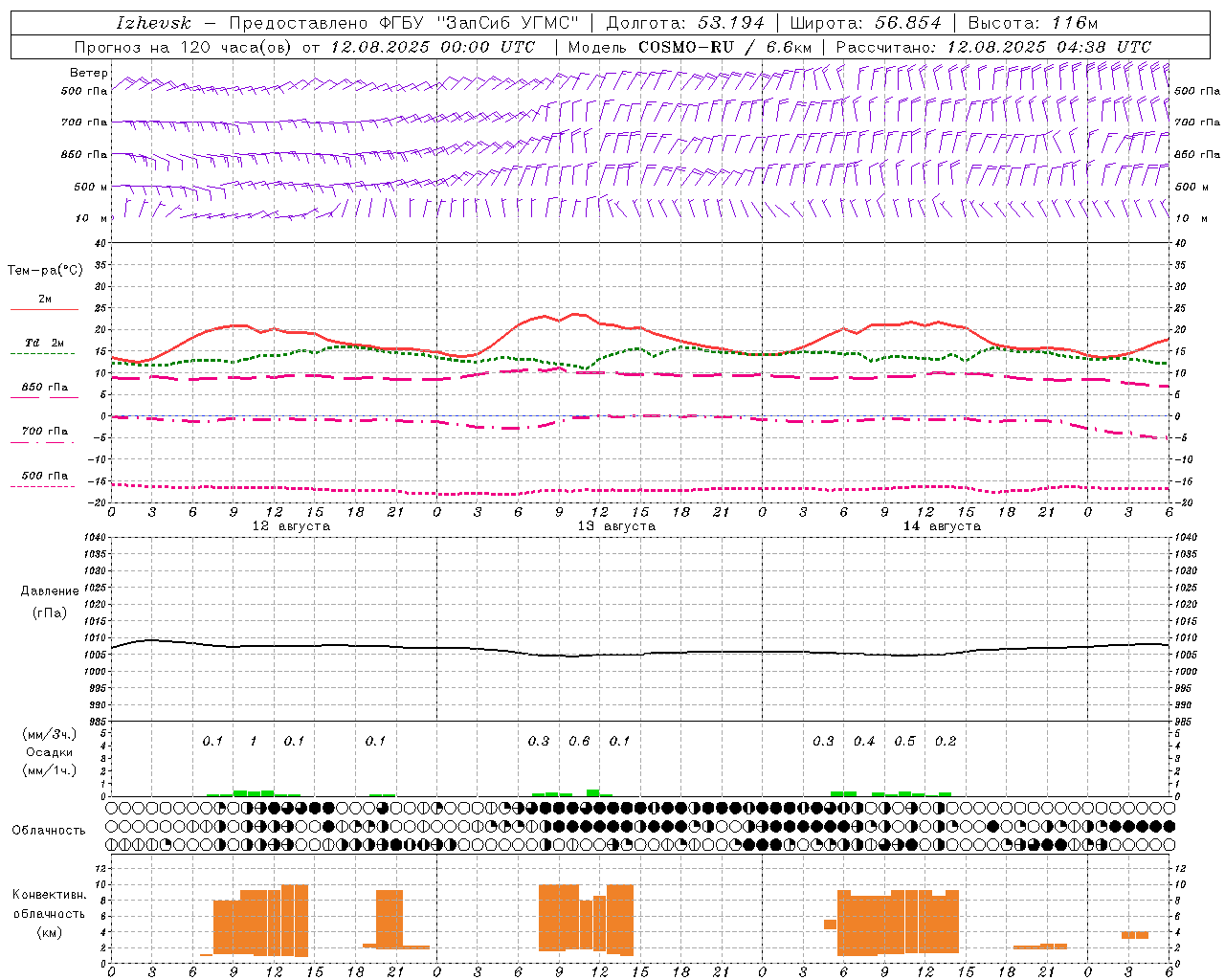
Task: Click the "Облачность" cloud cover label
Action: [x=49, y=831]
